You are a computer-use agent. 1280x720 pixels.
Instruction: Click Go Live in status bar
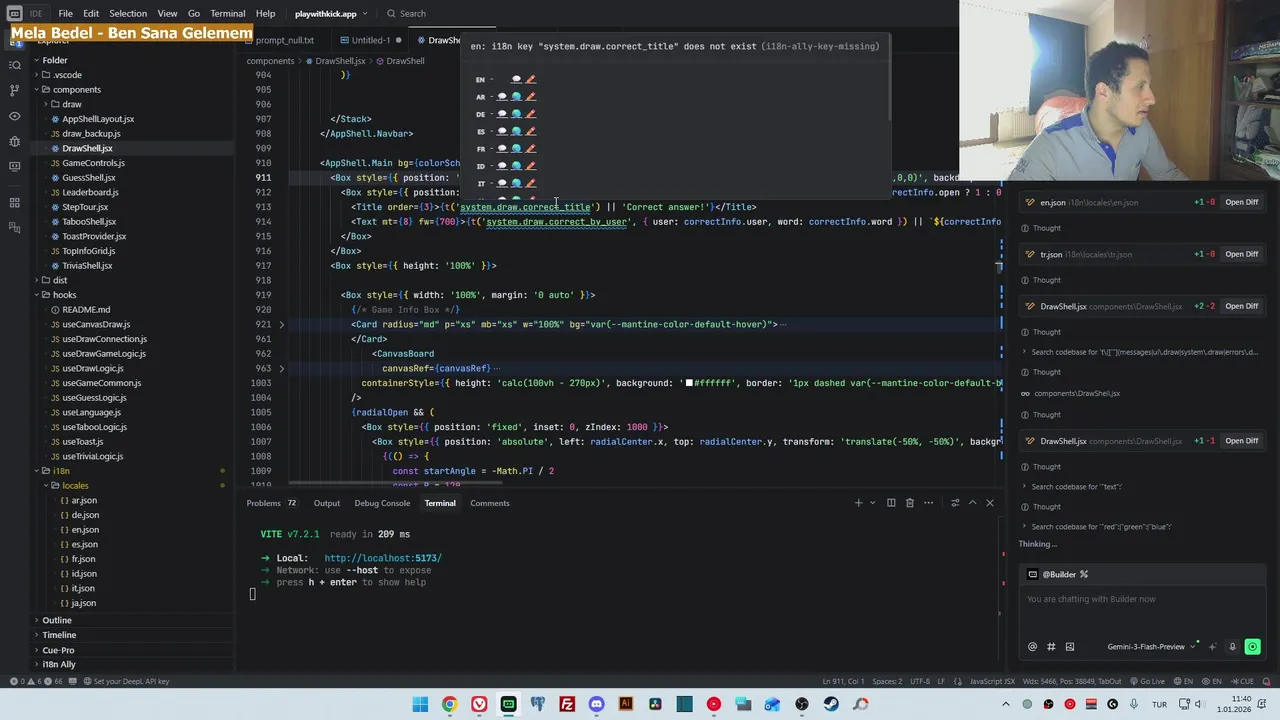click(x=1147, y=681)
